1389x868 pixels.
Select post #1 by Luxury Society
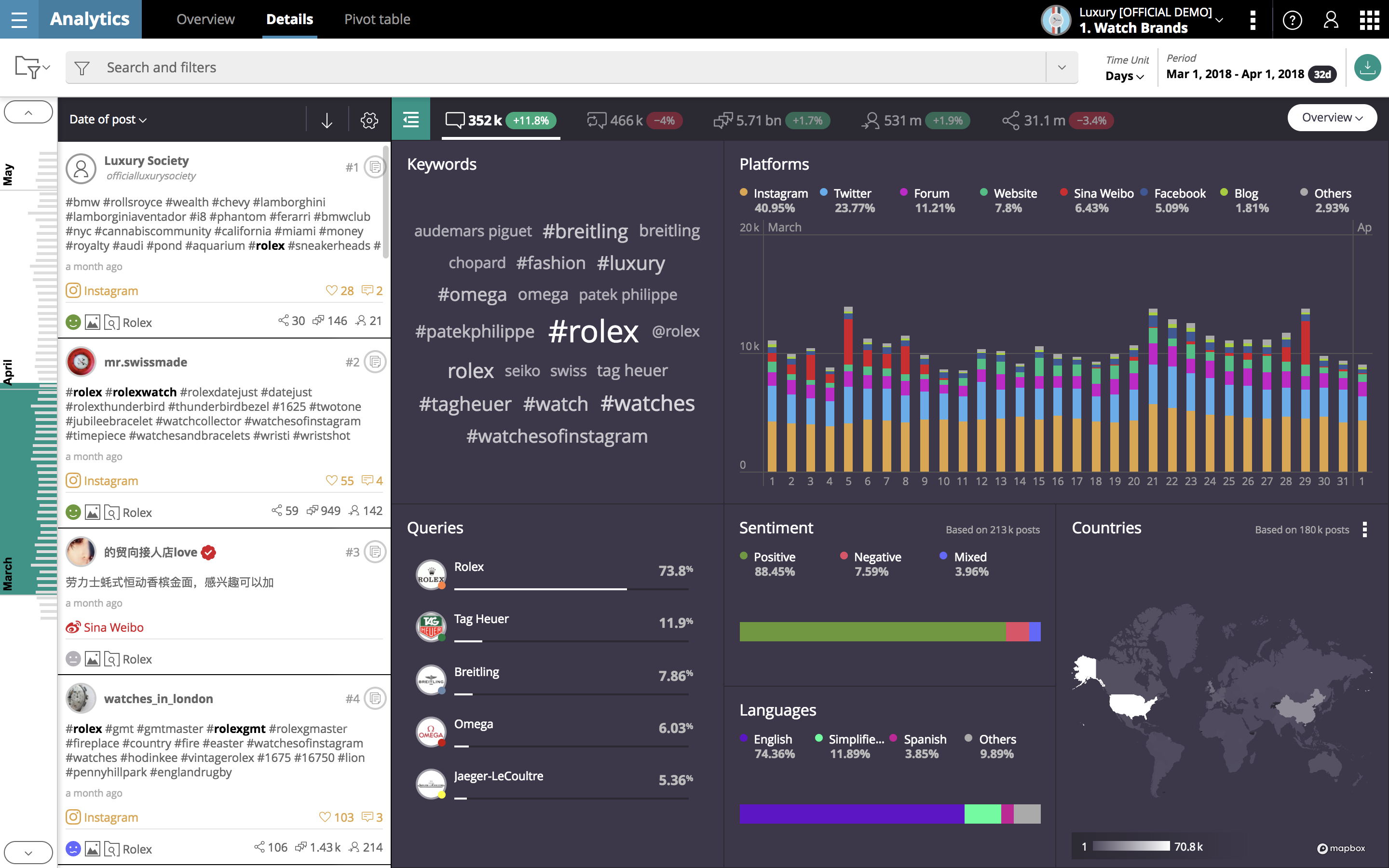tap(375, 167)
